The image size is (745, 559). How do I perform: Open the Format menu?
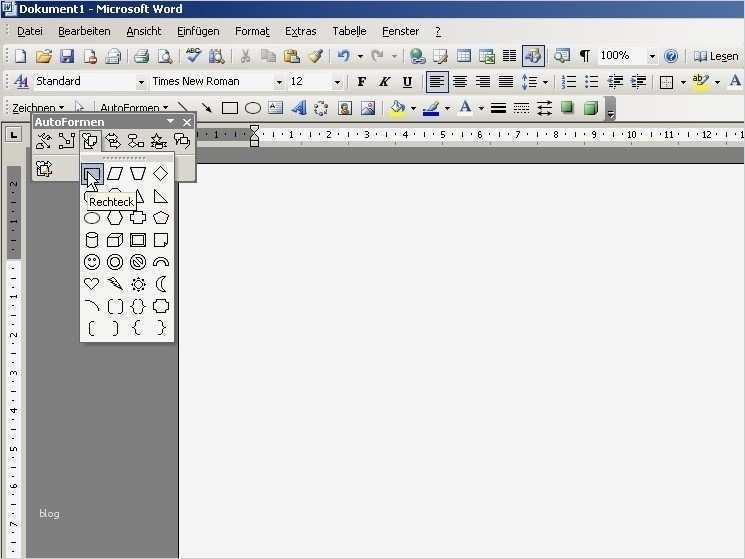252,31
